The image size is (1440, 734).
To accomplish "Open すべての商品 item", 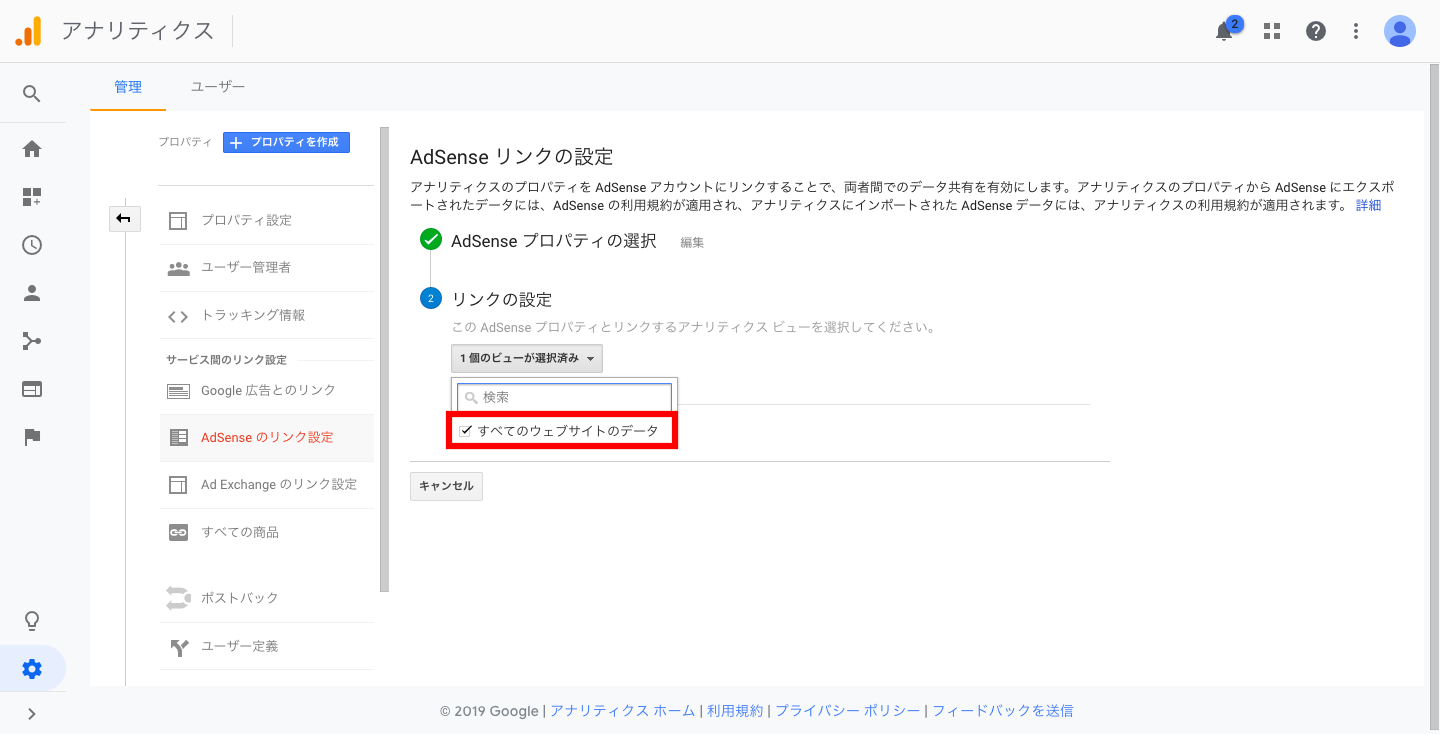I will click(x=240, y=532).
